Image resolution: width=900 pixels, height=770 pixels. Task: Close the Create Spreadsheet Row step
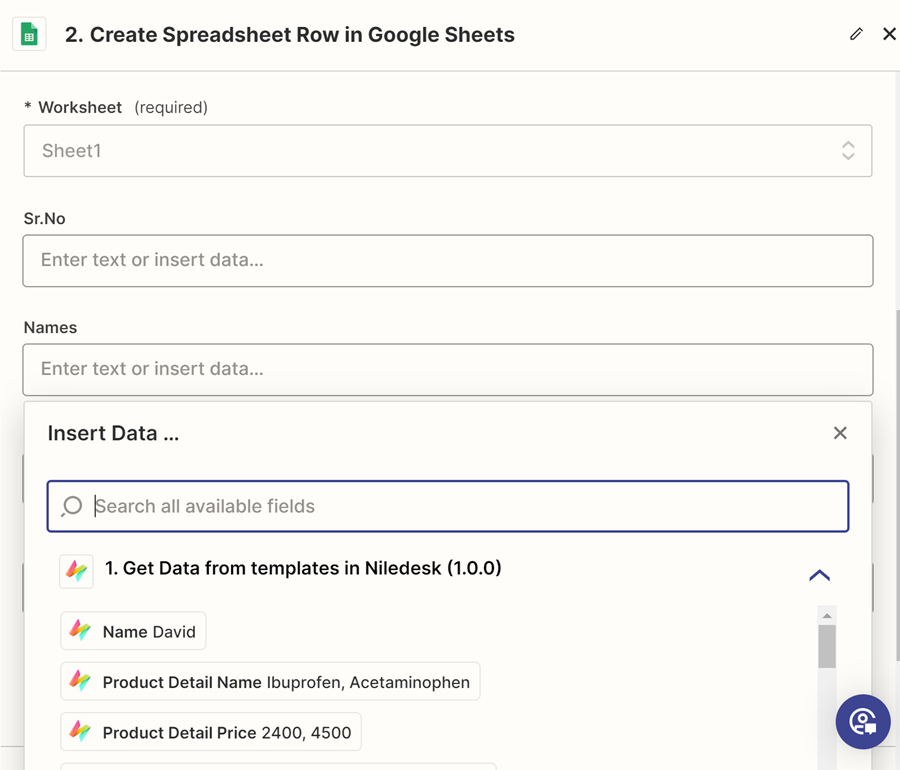click(890, 33)
